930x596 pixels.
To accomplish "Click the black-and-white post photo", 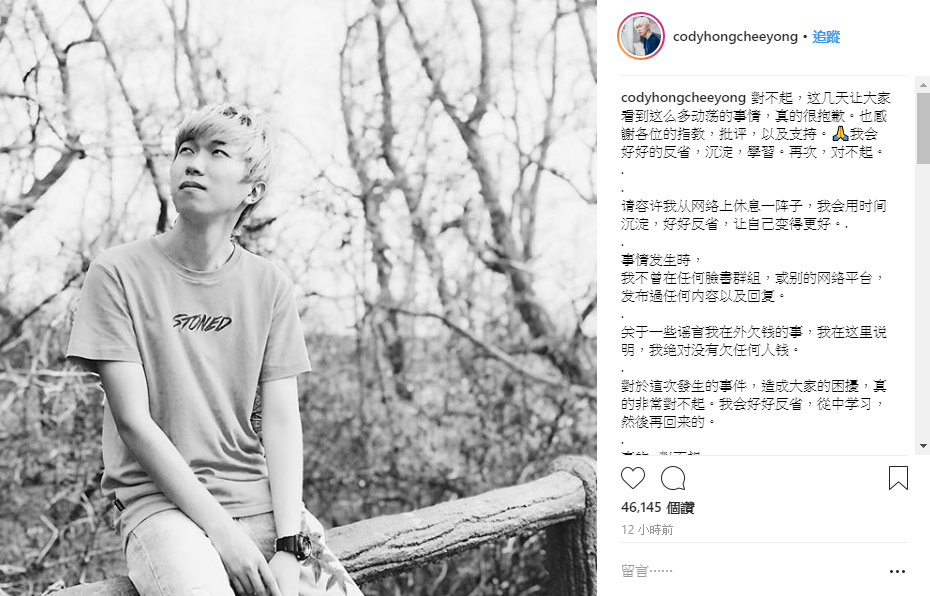I will pyautogui.click(x=298, y=298).
